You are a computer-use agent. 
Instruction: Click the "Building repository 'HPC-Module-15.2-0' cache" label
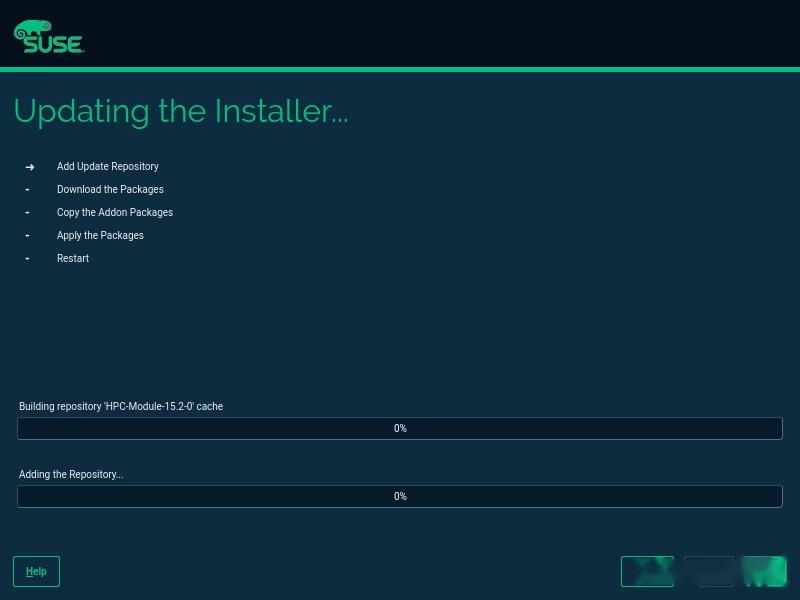pyautogui.click(x=120, y=406)
